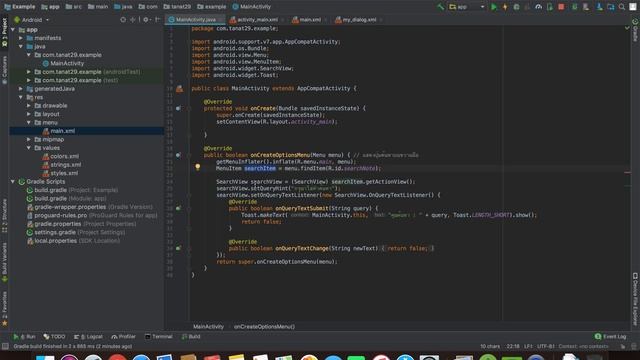Image resolution: width=640 pixels, height=360 pixels.
Task: Open the Device File Explorer side tab
Action: click(x=635, y=299)
